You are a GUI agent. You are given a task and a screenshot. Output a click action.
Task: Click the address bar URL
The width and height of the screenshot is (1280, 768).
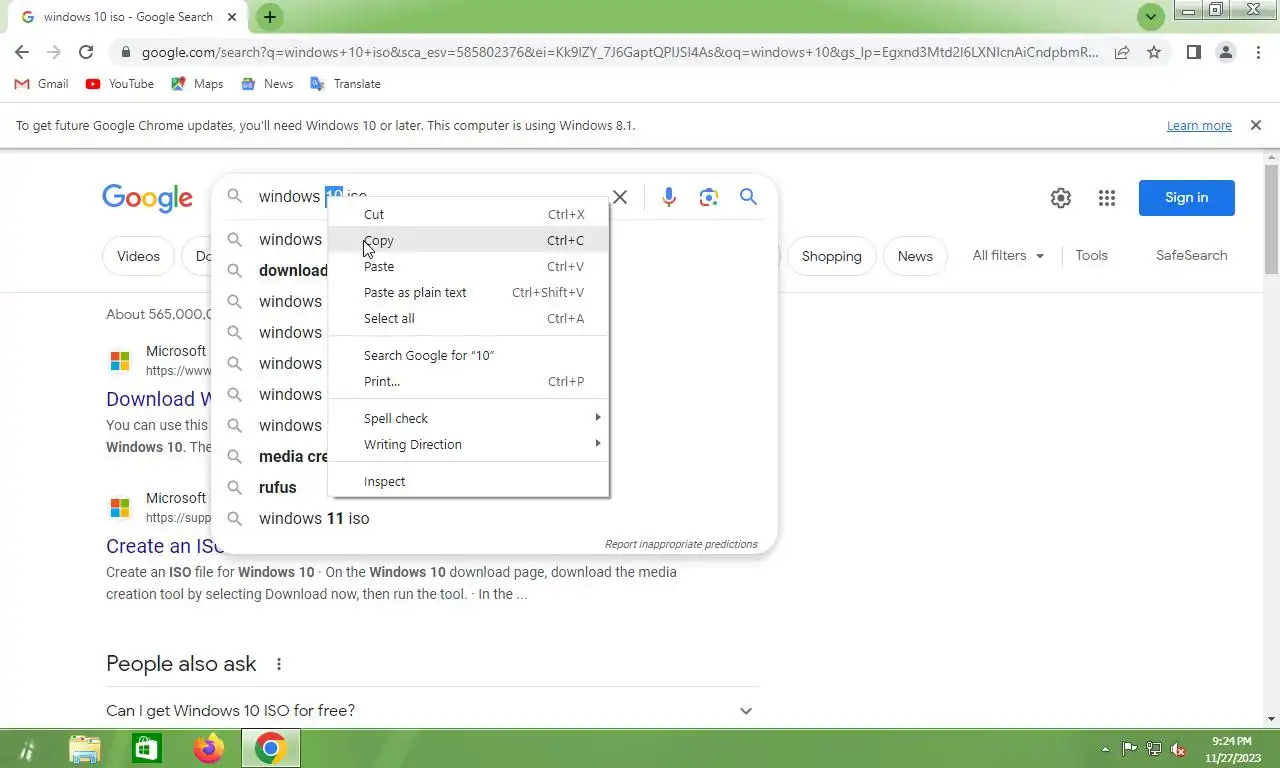click(x=620, y=52)
